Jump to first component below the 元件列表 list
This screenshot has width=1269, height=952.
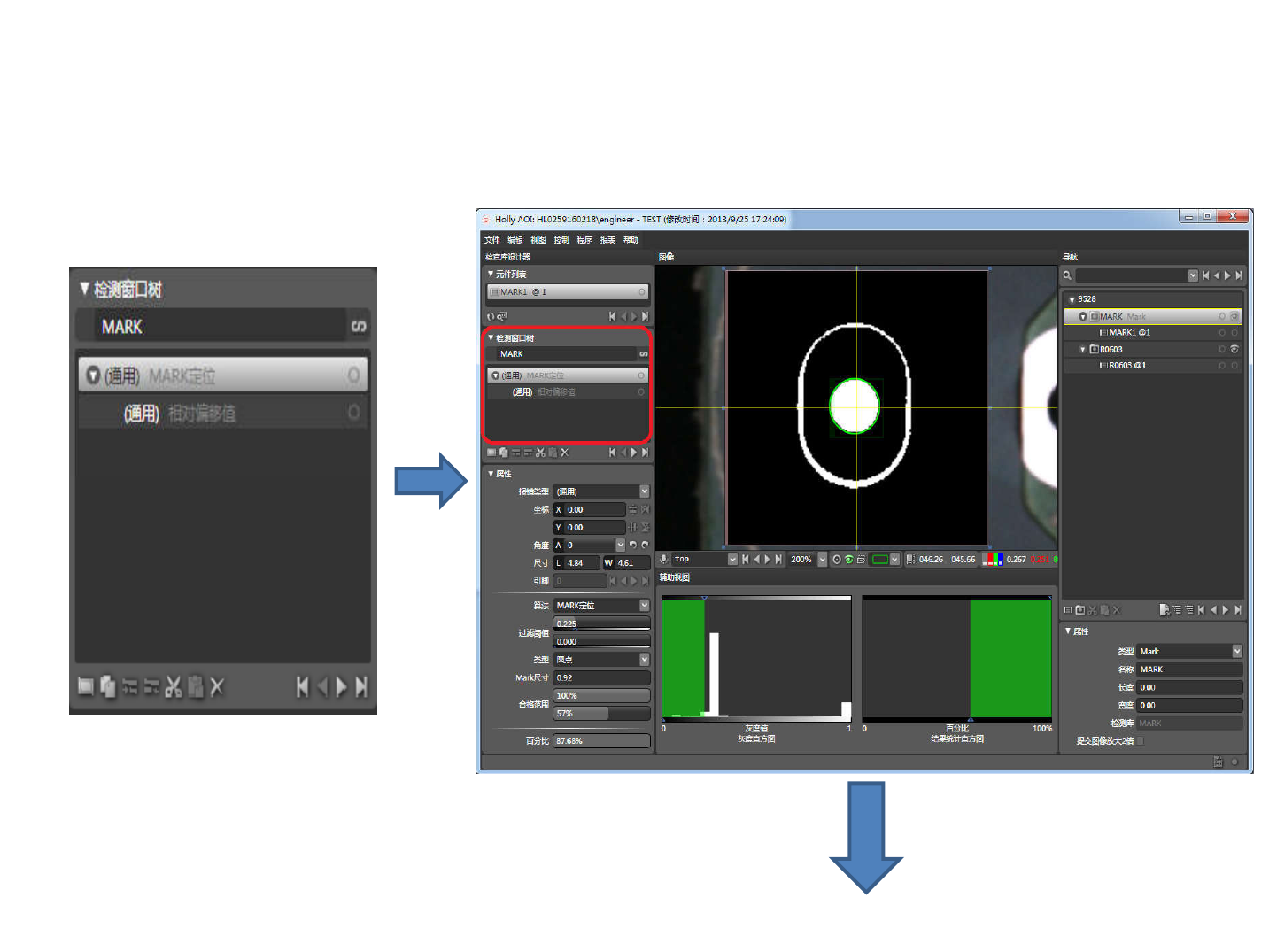[612, 316]
